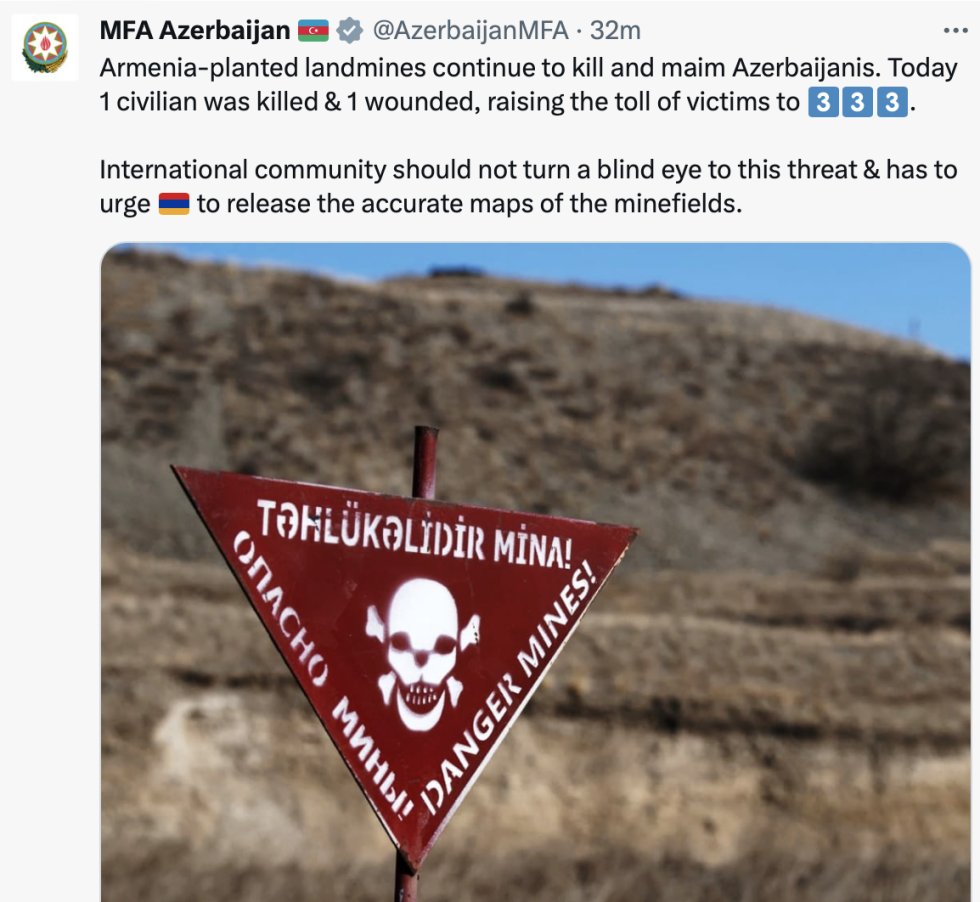
Task: Click the Armenia flag emoji in tweet
Action: pos(174,204)
